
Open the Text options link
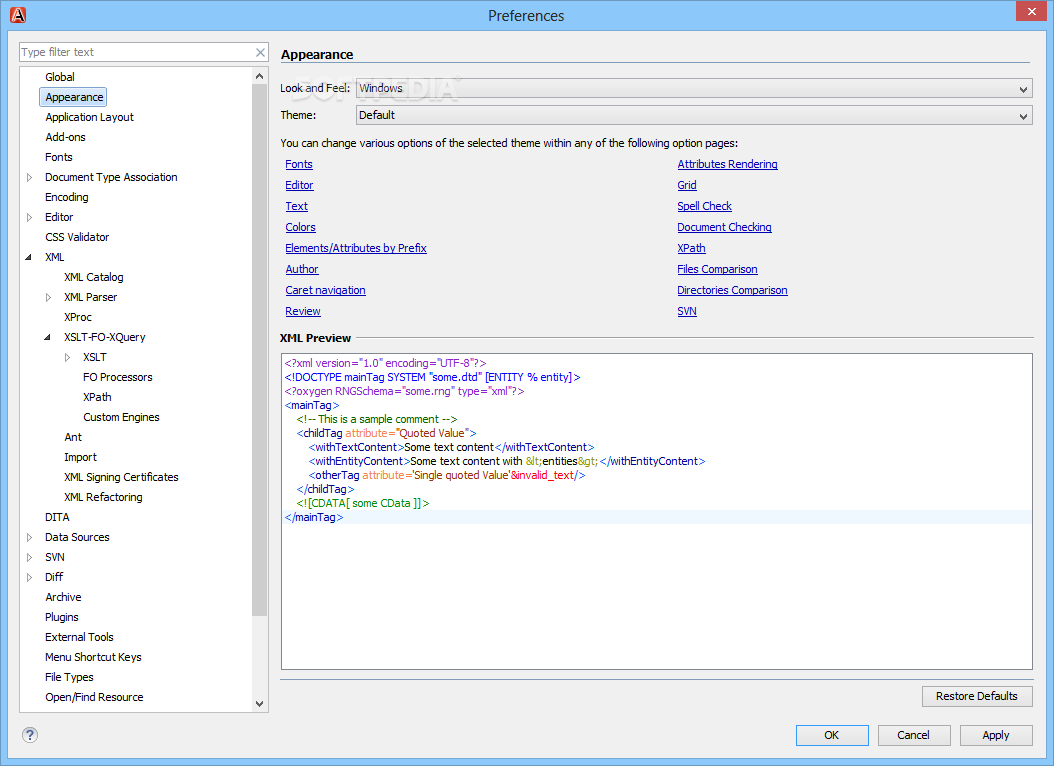point(296,206)
